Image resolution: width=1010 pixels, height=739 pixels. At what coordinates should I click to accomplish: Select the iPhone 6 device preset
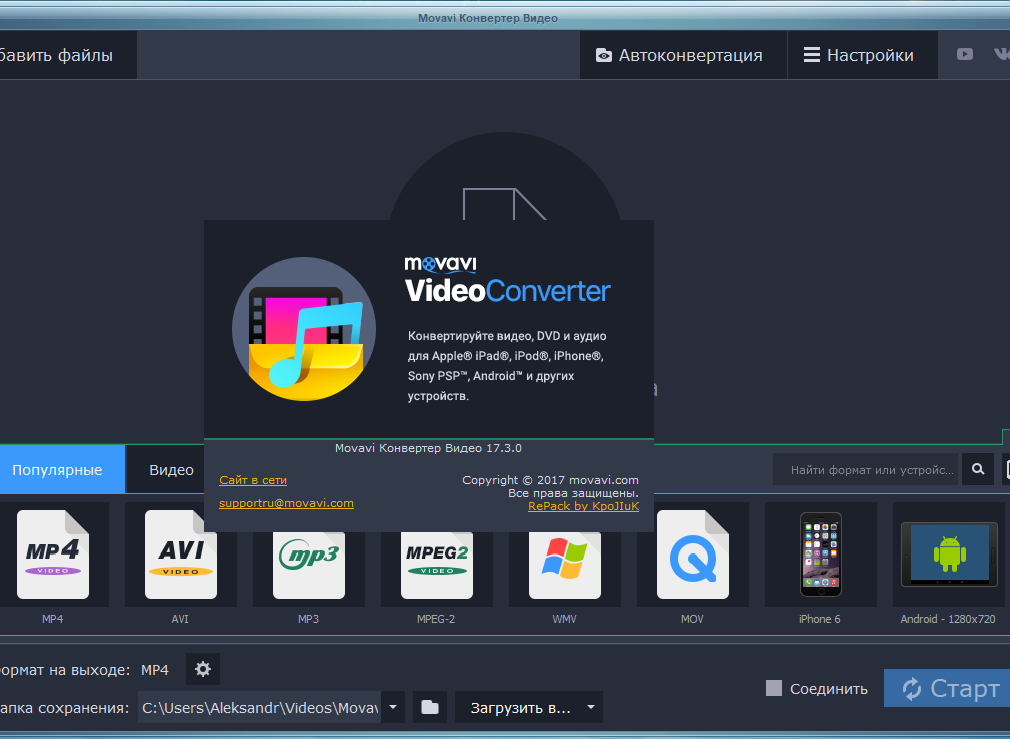pyautogui.click(x=821, y=555)
